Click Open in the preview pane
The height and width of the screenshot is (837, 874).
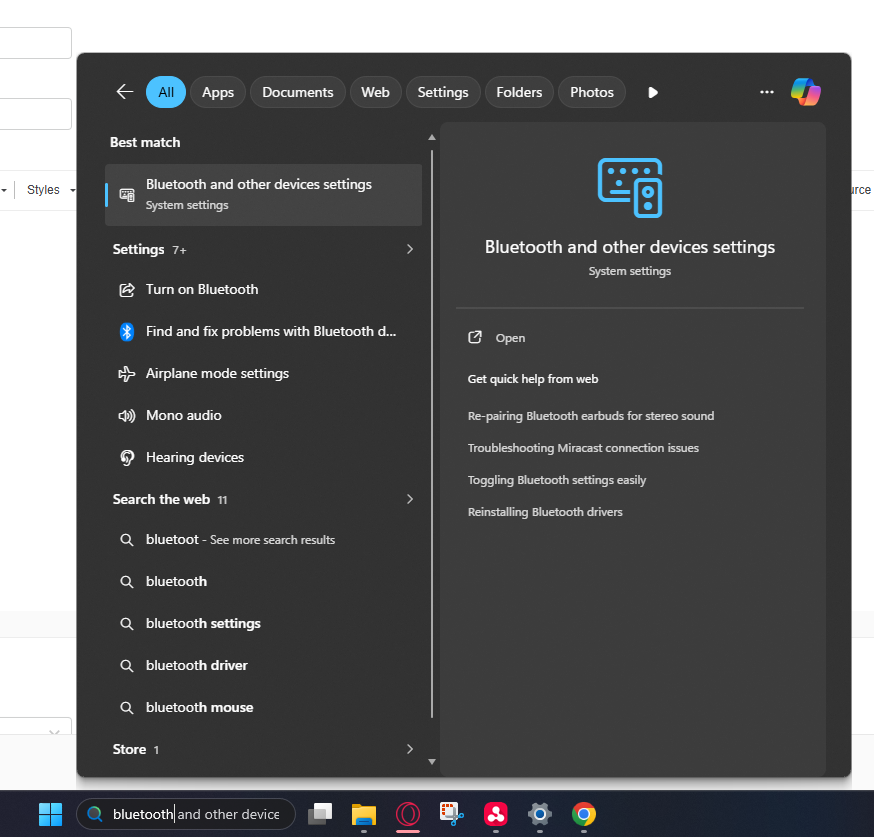497,338
